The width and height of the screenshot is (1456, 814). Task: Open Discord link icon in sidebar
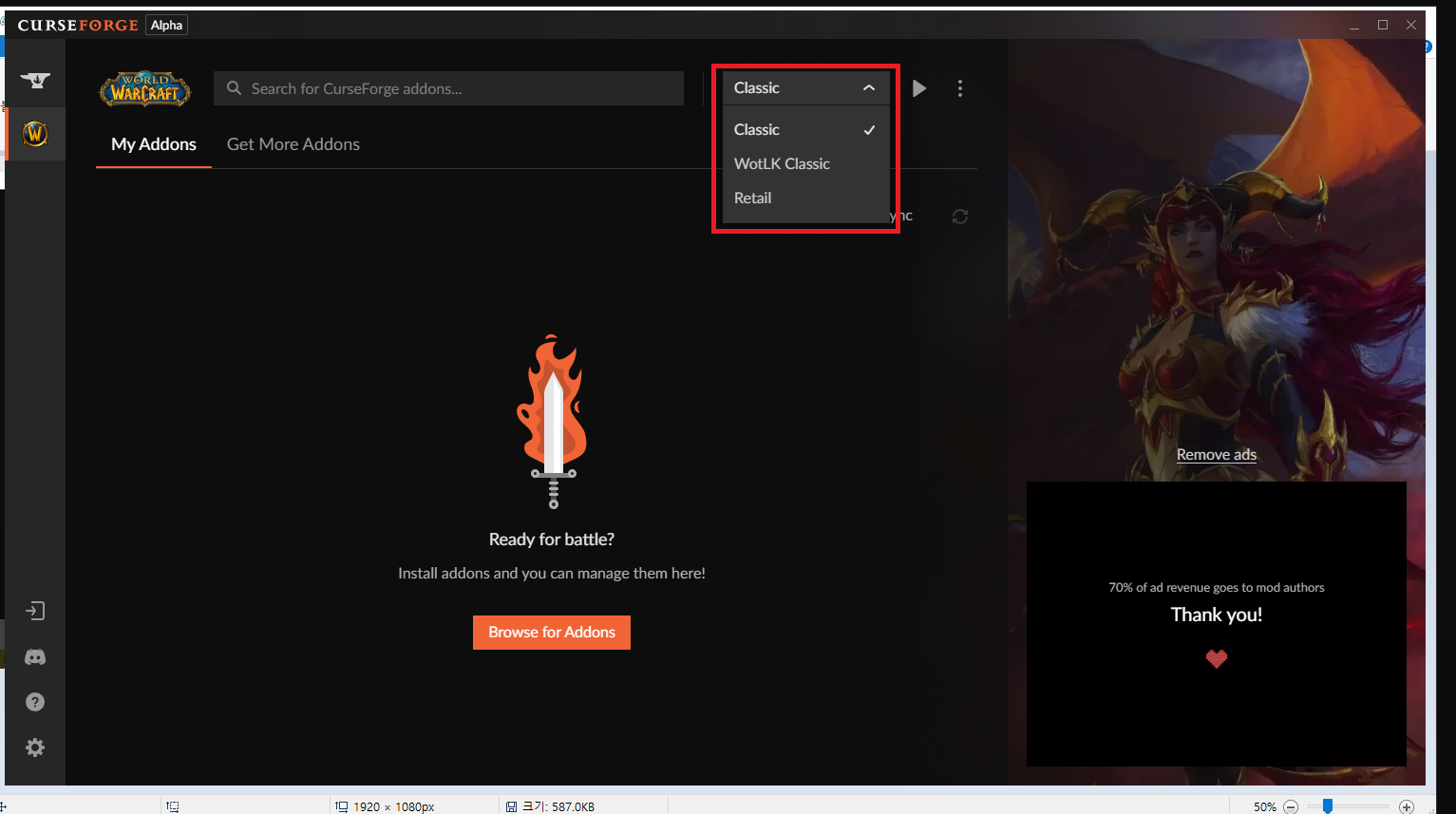(x=35, y=657)
